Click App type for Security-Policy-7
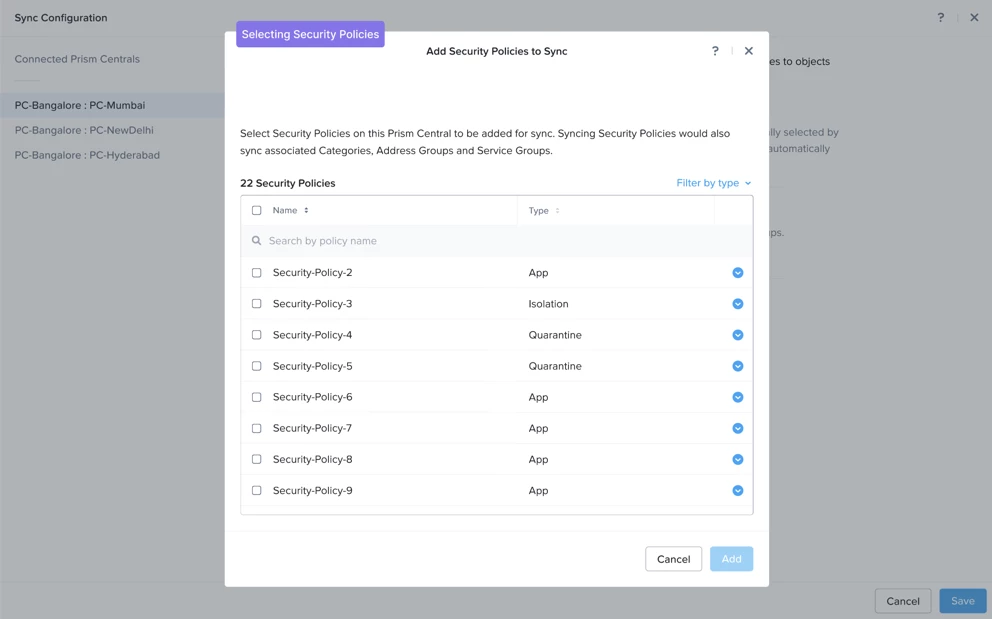The image size is (992, 619). (x=538, y=428)
